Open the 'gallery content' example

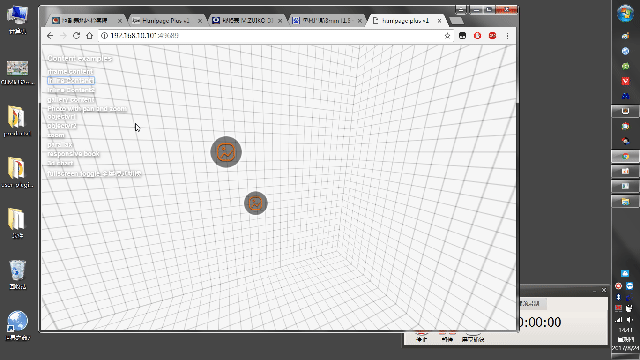(x=71, y=100)
